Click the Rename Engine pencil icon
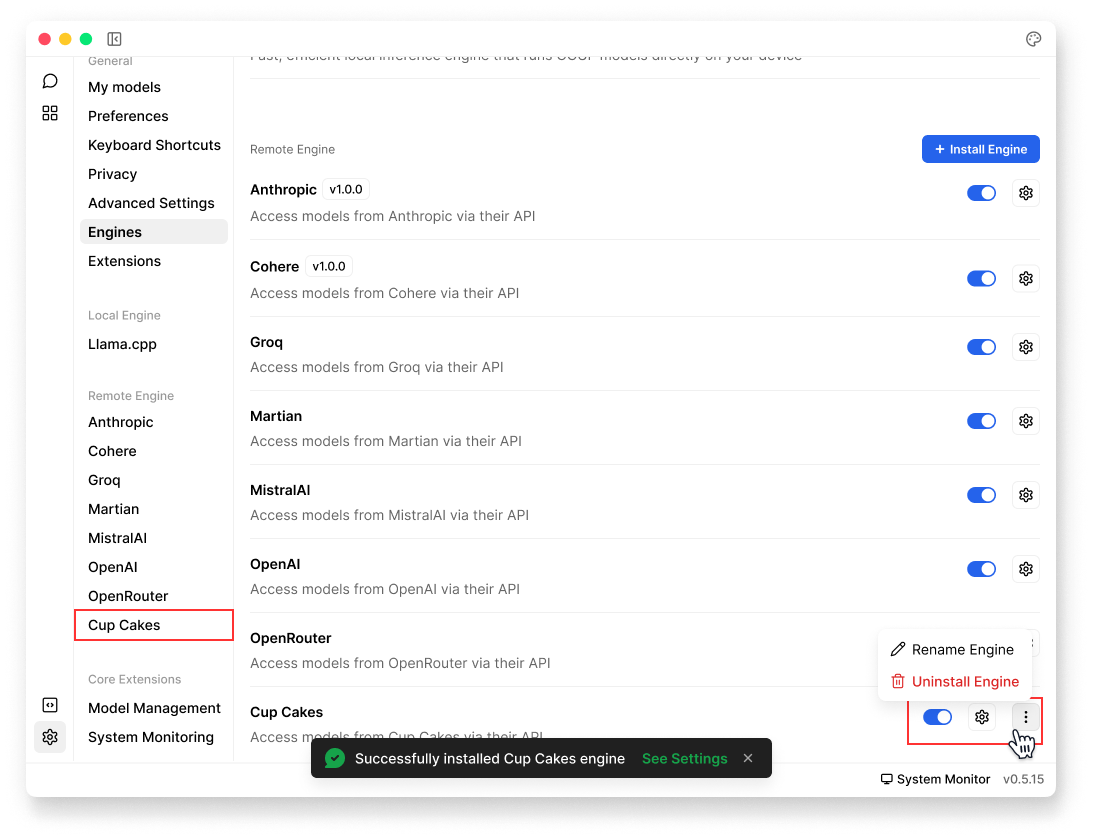Screen dimensions: 1093x839 coord(898,649)
